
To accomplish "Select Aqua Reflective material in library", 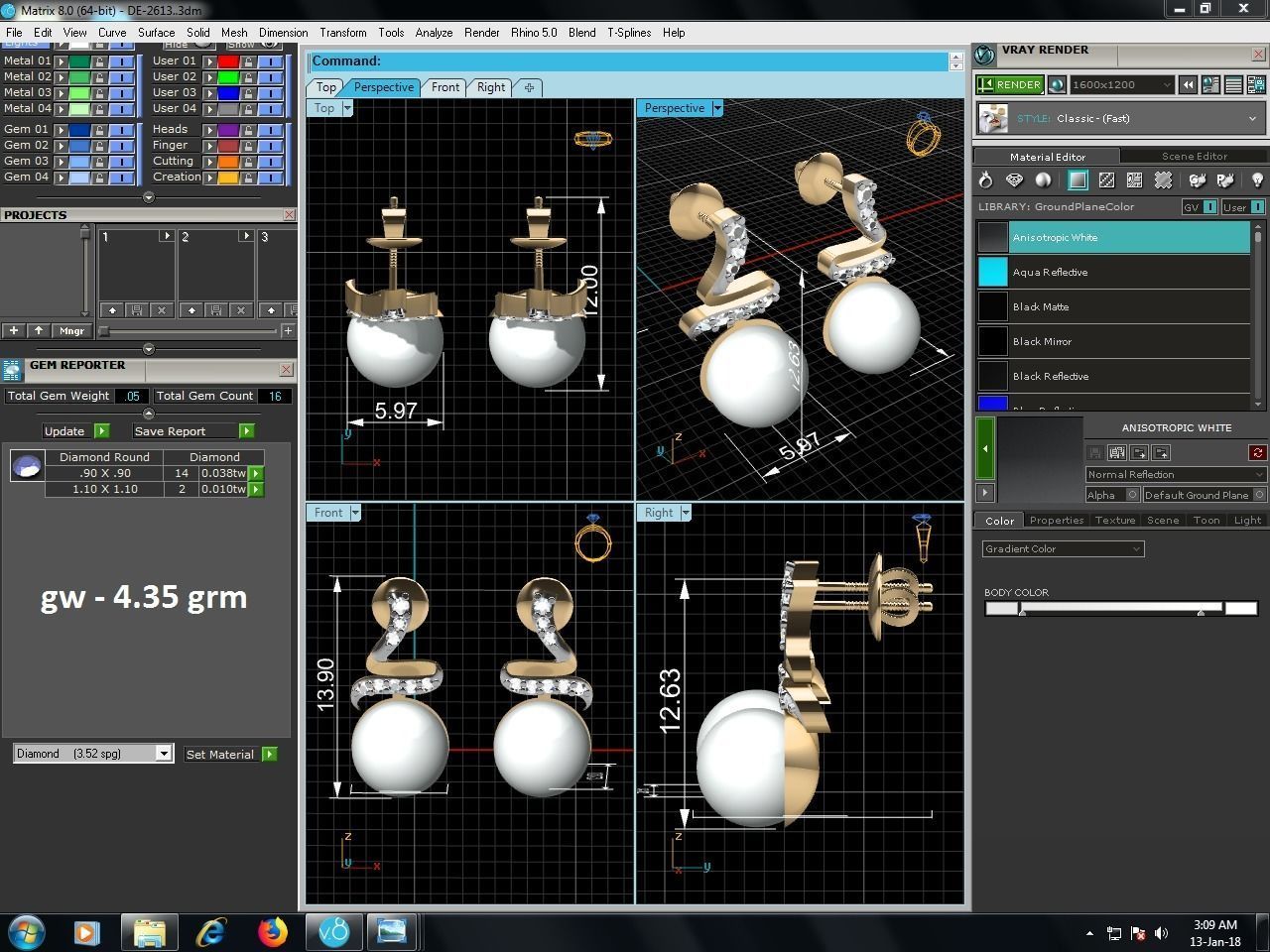I will (x=1113, y=272).
